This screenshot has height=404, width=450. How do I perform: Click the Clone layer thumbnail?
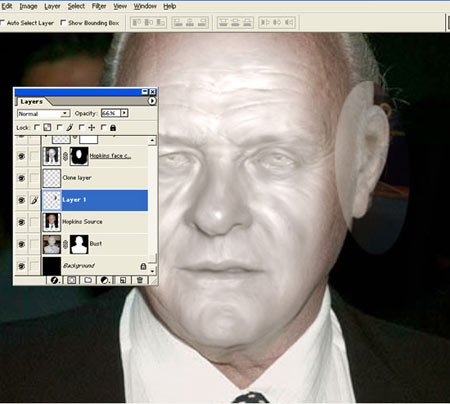(x=52, y=178)
